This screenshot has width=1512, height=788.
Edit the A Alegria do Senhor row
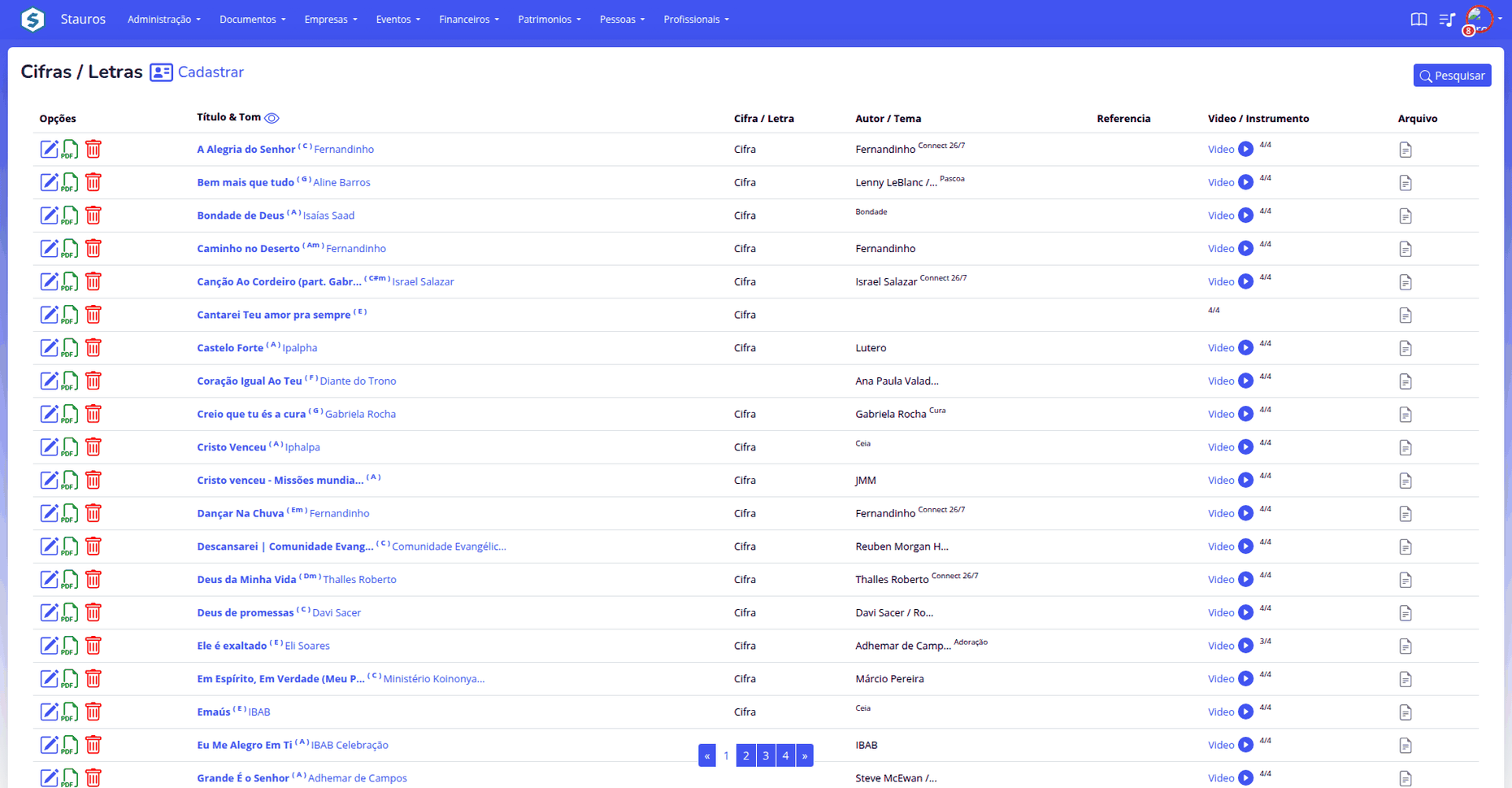point(50,149)
